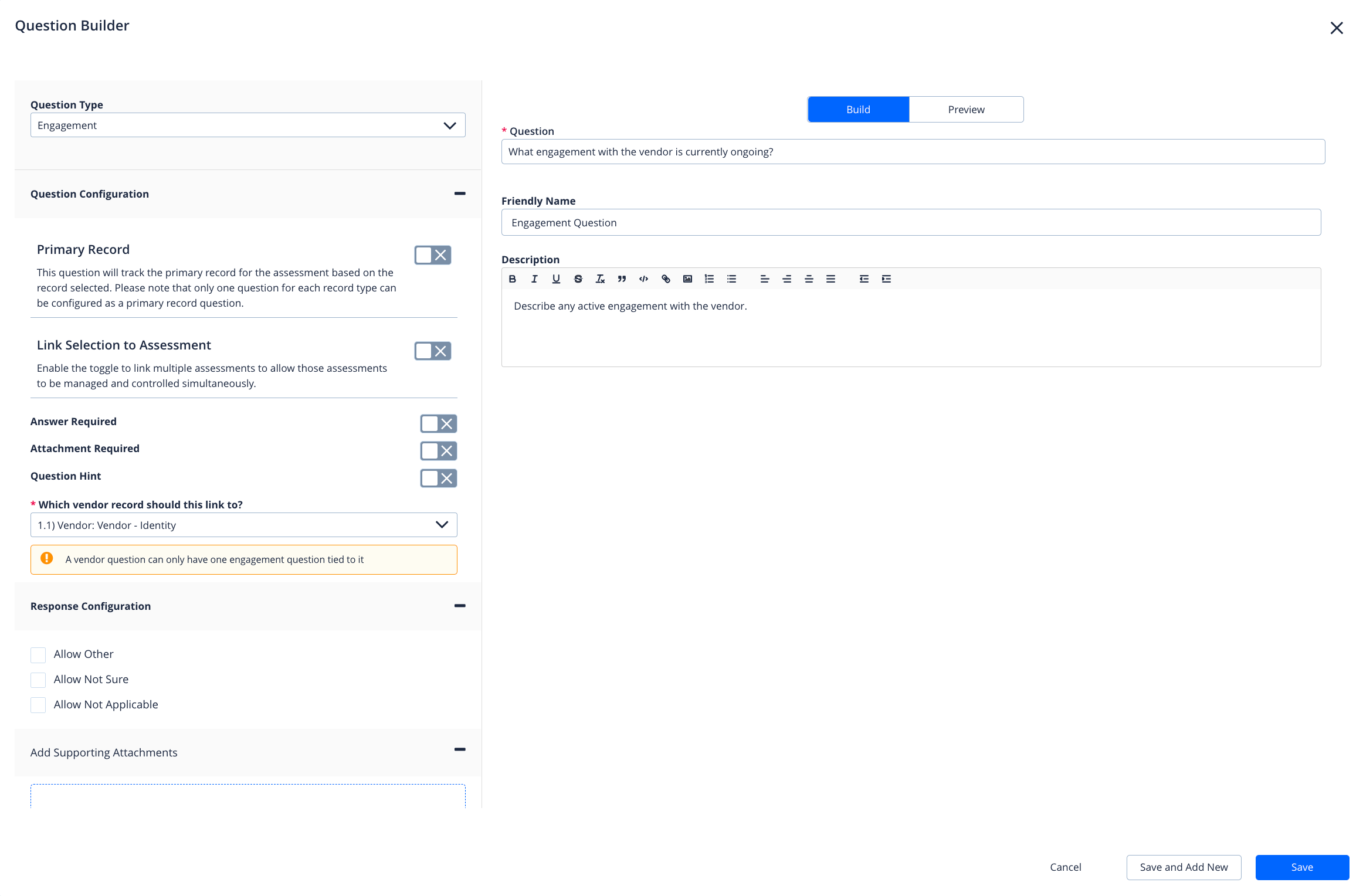This screenshot has height=896, width=1363.
Task: Insert an image into the description
Action: pos(687,279)
